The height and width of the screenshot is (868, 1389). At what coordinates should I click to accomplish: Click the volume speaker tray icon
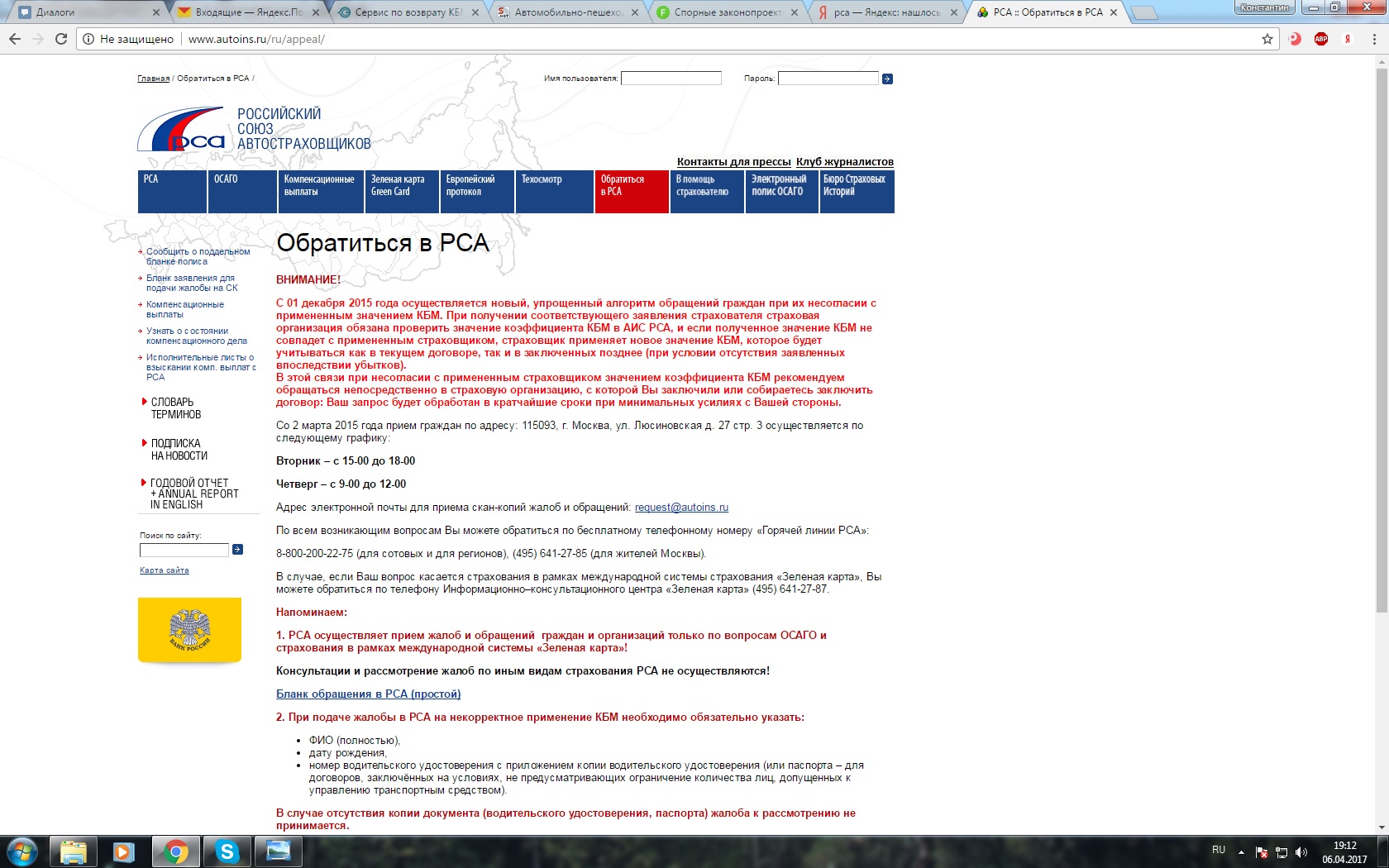tap(1301, 852)
